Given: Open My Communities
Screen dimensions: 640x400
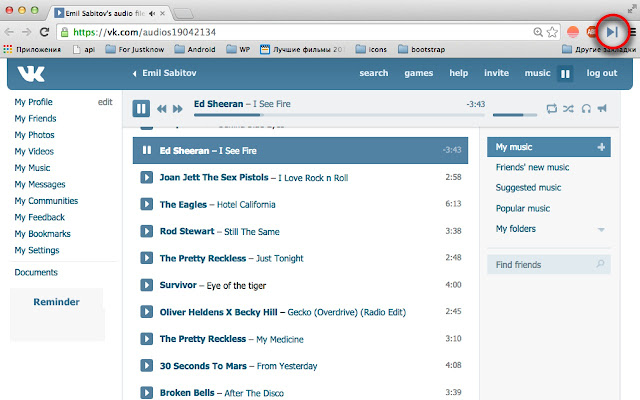Looking at the screenshot, I should pyautogui.click(x=46, y=201).
